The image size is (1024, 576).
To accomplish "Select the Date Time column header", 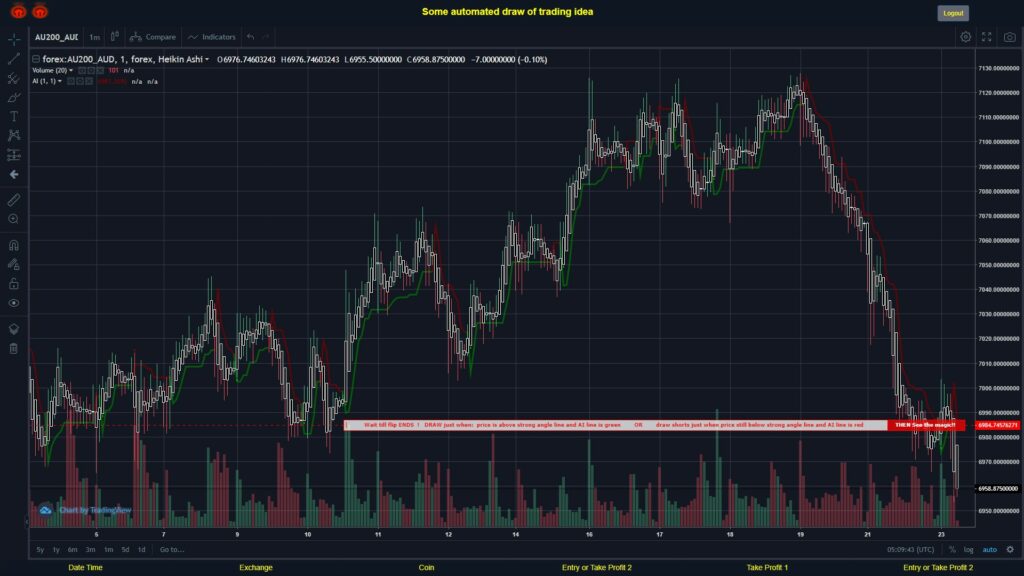I will click(x=86, y=568).
